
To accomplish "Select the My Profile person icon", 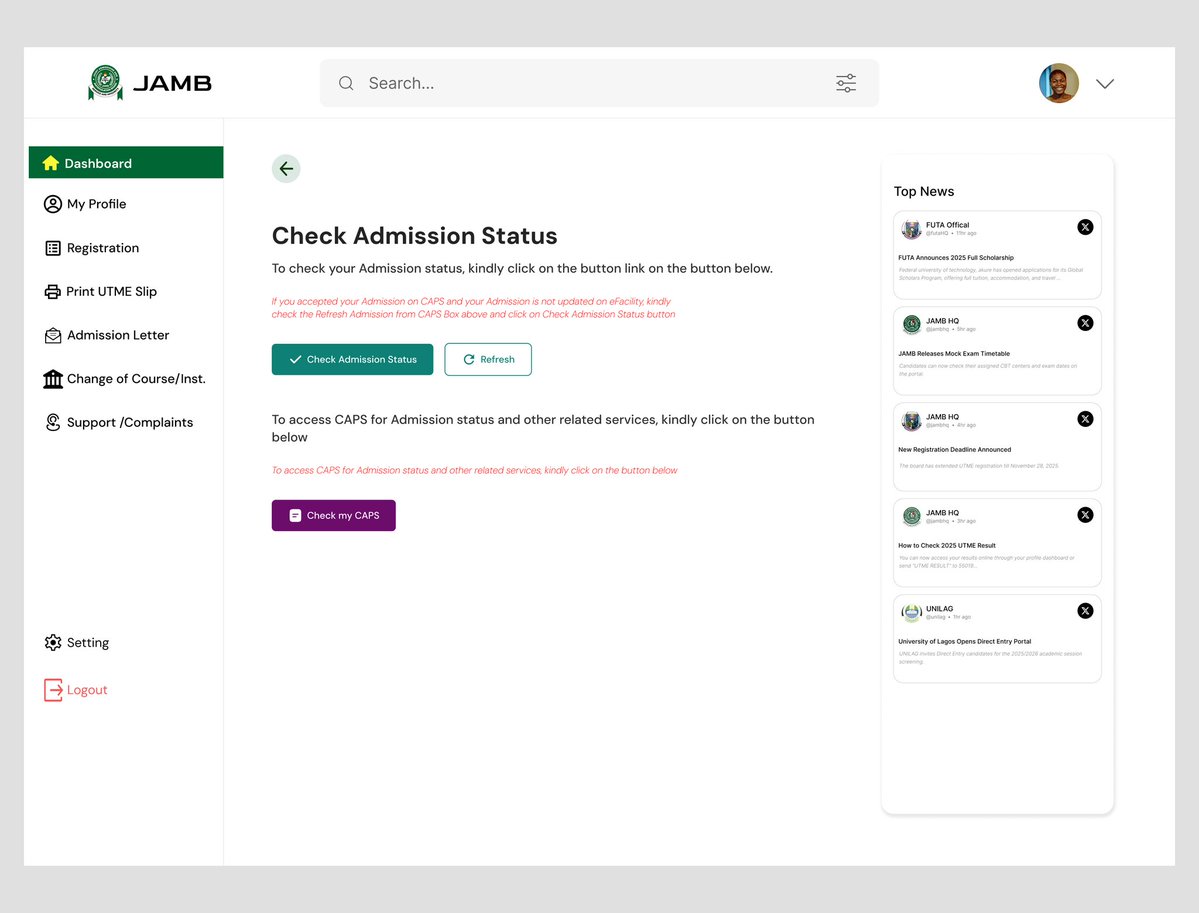I will coord(53,204).
